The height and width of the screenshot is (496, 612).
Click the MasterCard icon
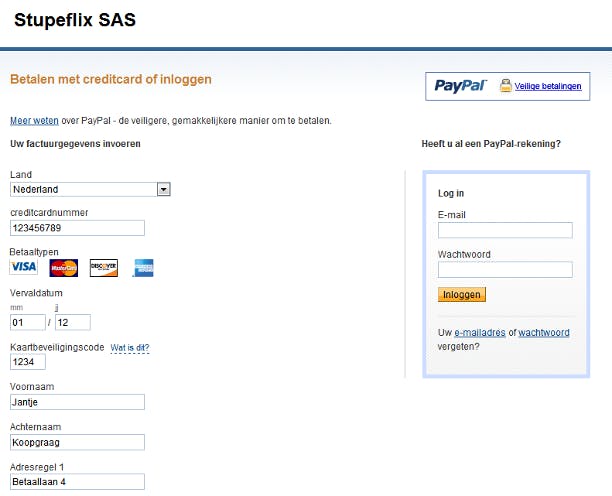[x=64, y=267]
